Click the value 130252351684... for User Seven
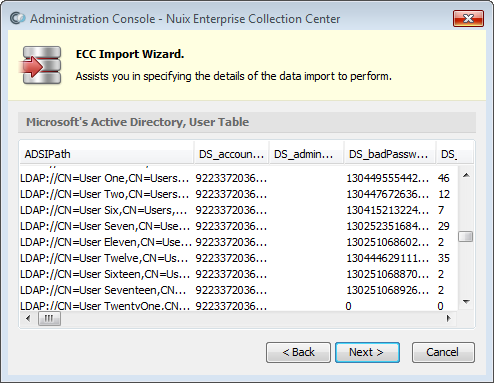This screenshot has height=383, width=494. click(388, 226)
